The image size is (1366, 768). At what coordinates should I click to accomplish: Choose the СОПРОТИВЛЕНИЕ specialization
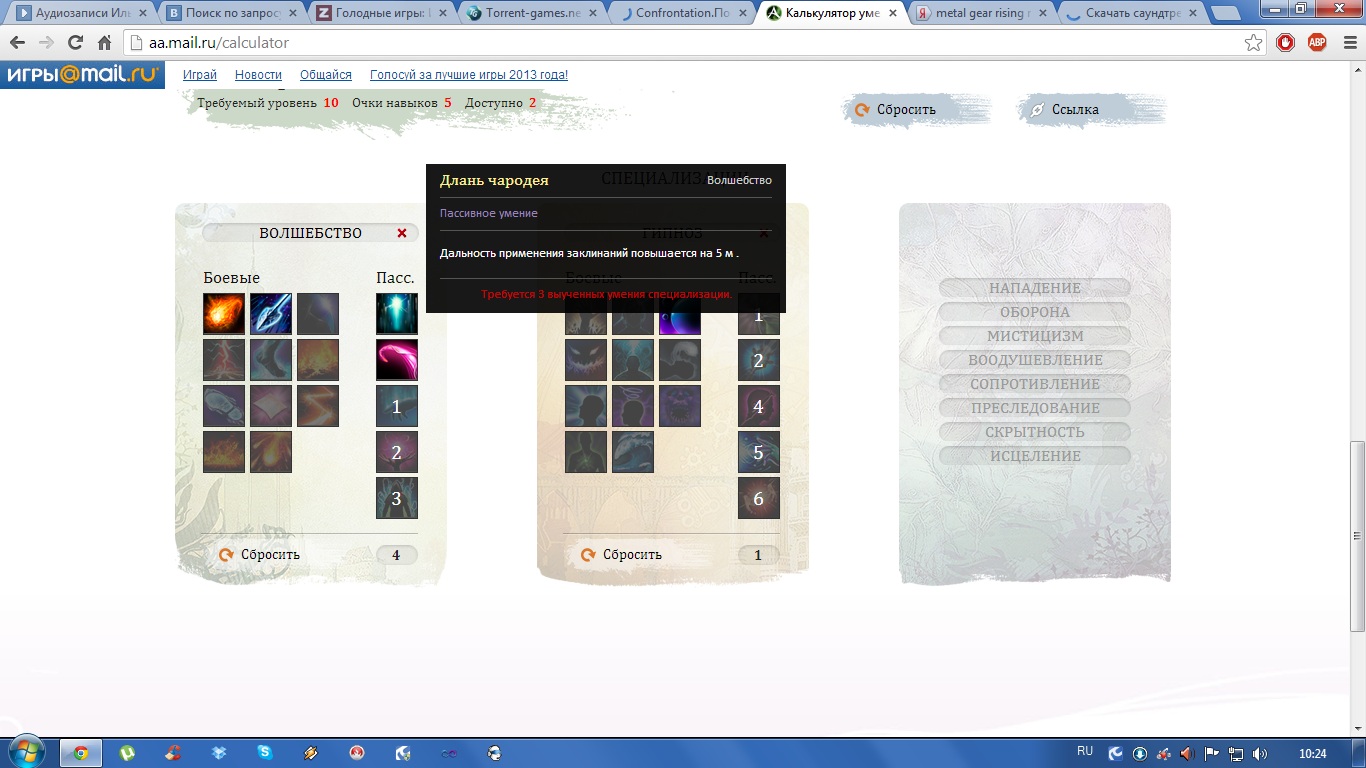pos(1035,384)
